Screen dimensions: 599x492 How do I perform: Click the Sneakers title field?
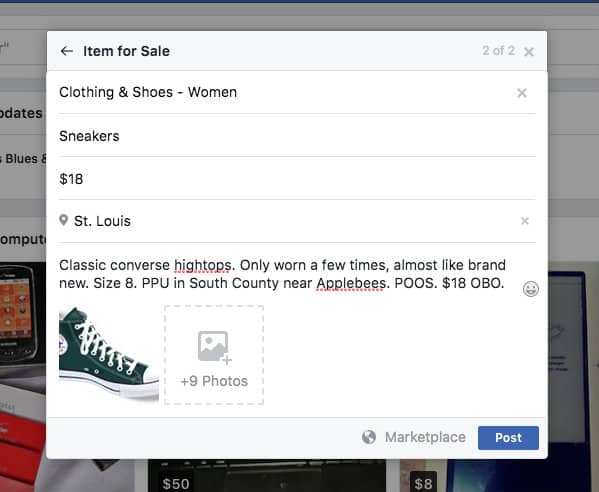(297, 136)
